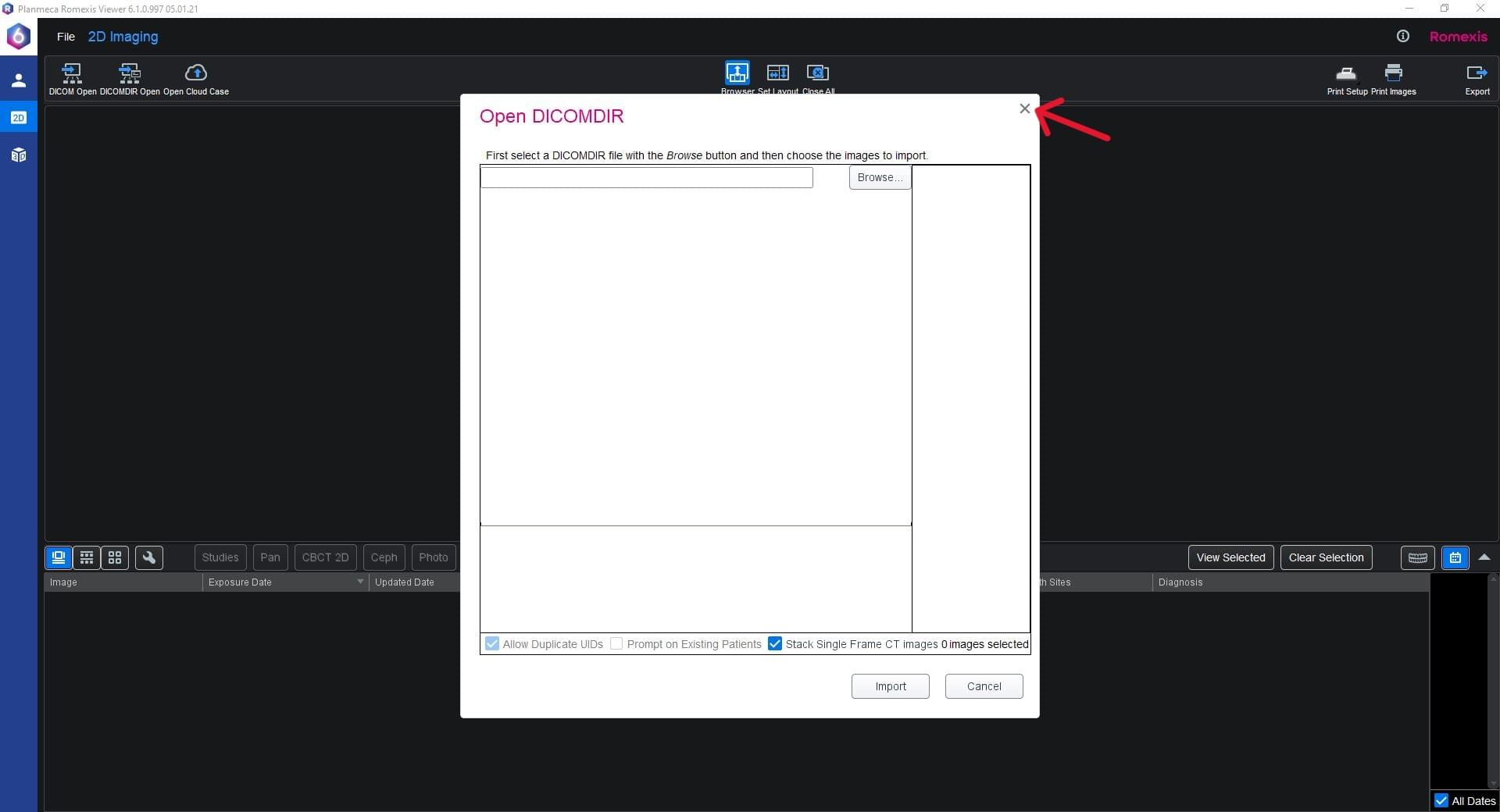The image size is (1500, 812).
Task: Click the Print Setup icon
Action: tap(1346, 74)
